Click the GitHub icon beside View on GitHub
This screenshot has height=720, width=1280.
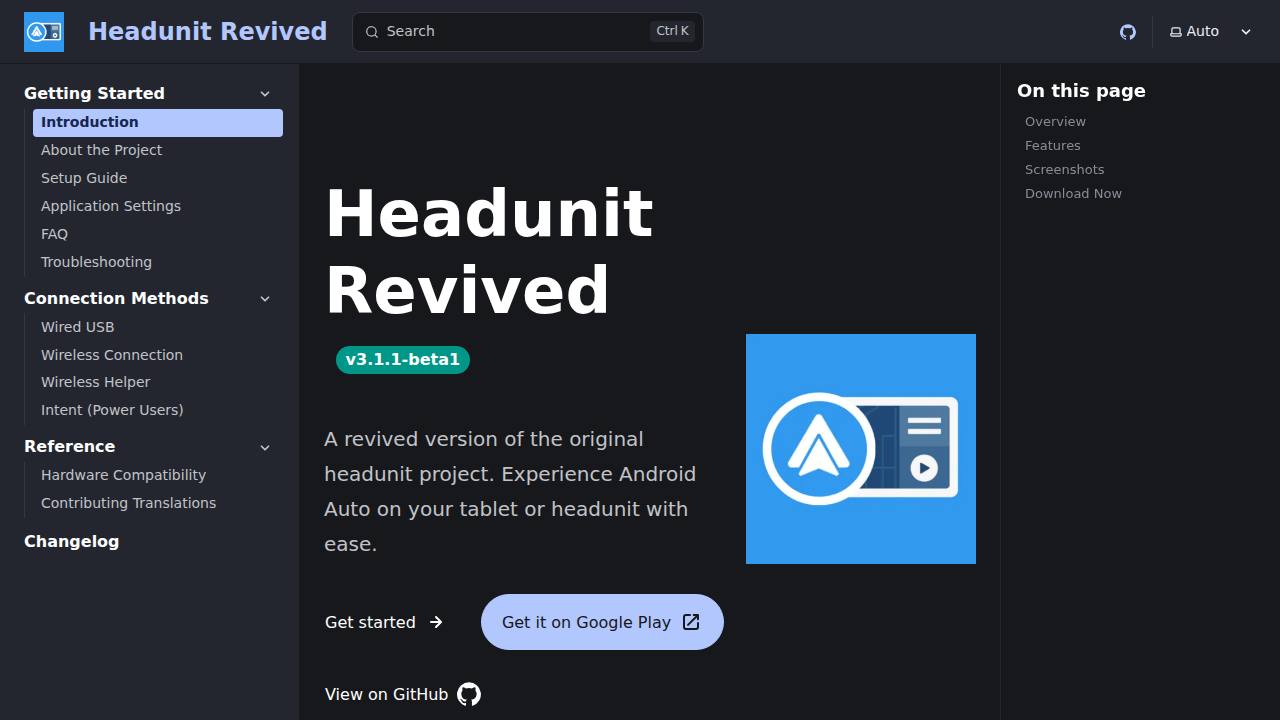click(x=469, y=694)
